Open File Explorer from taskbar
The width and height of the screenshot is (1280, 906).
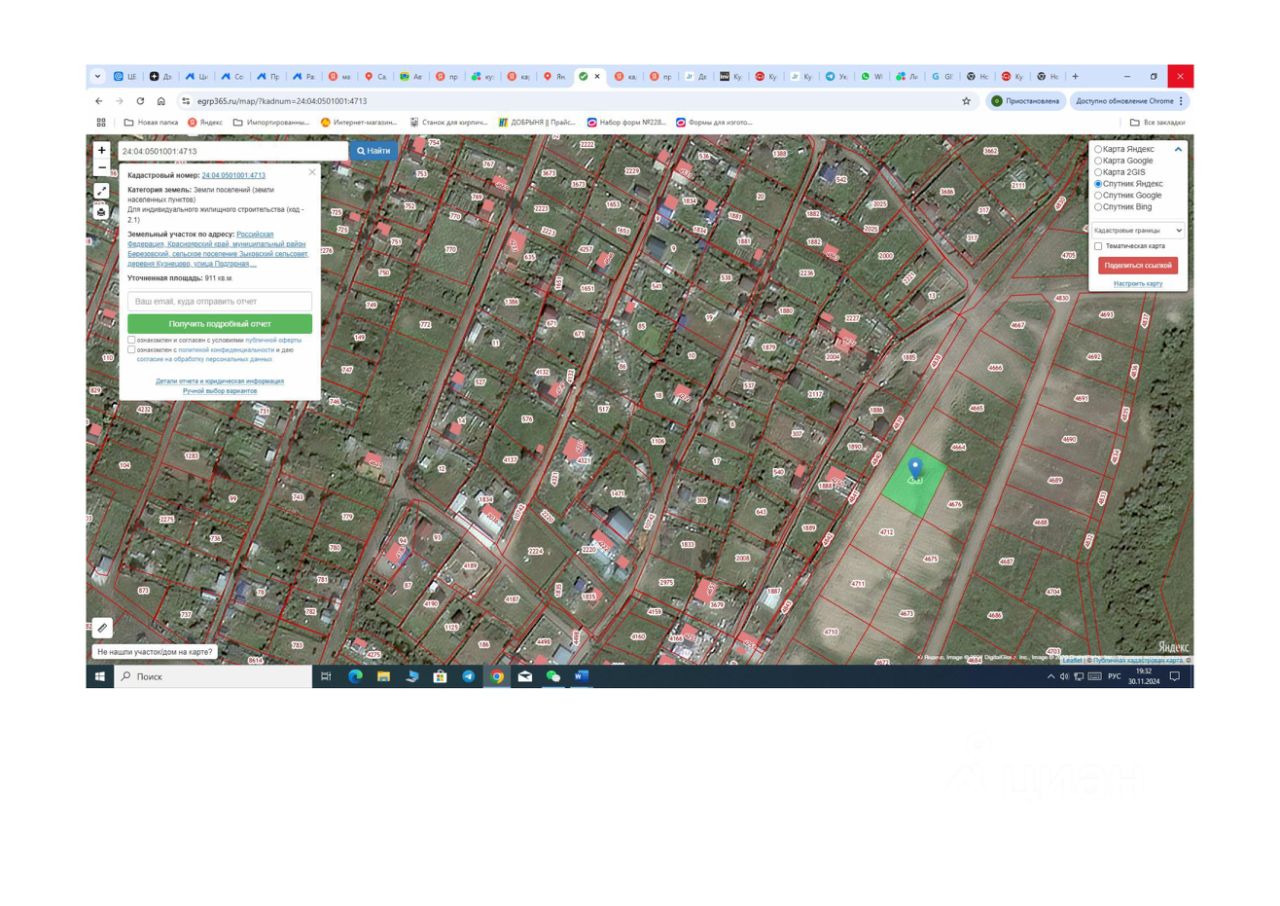[383, 677]
